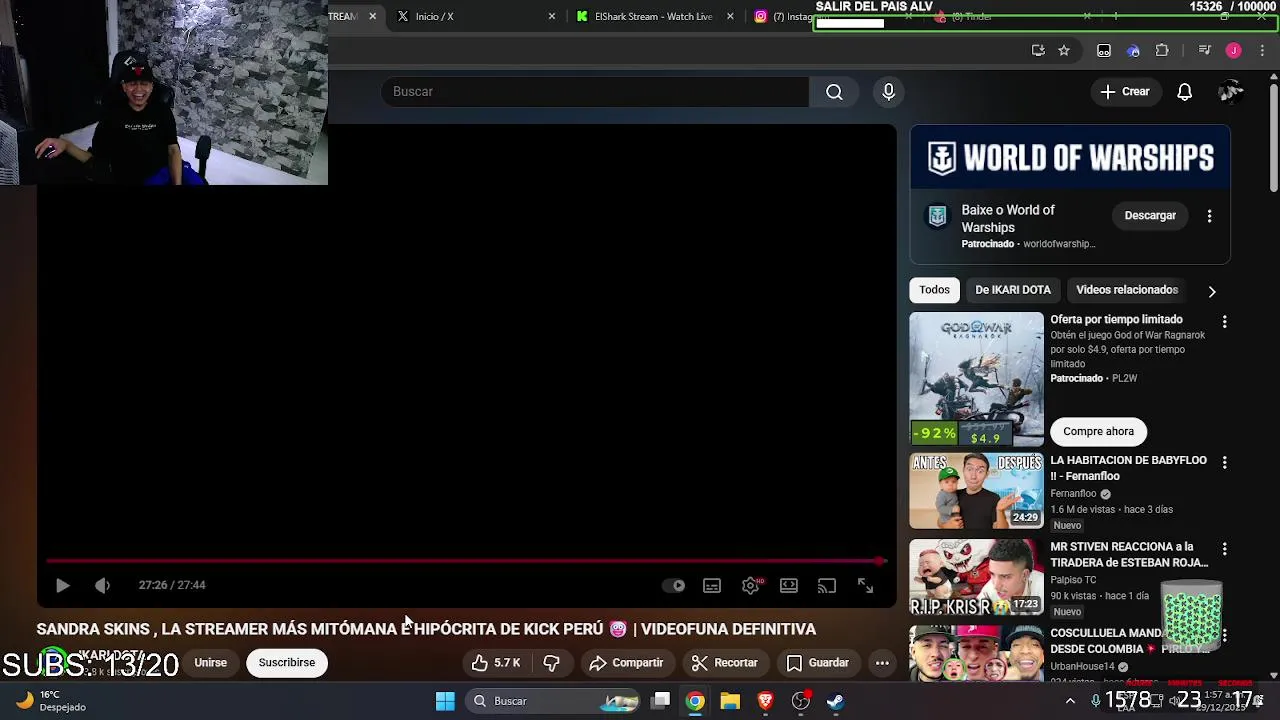Viewport: 1280px width, 720px height.
Task: Enter fullscreen mode in the player
Action: (x=866, y=586)
